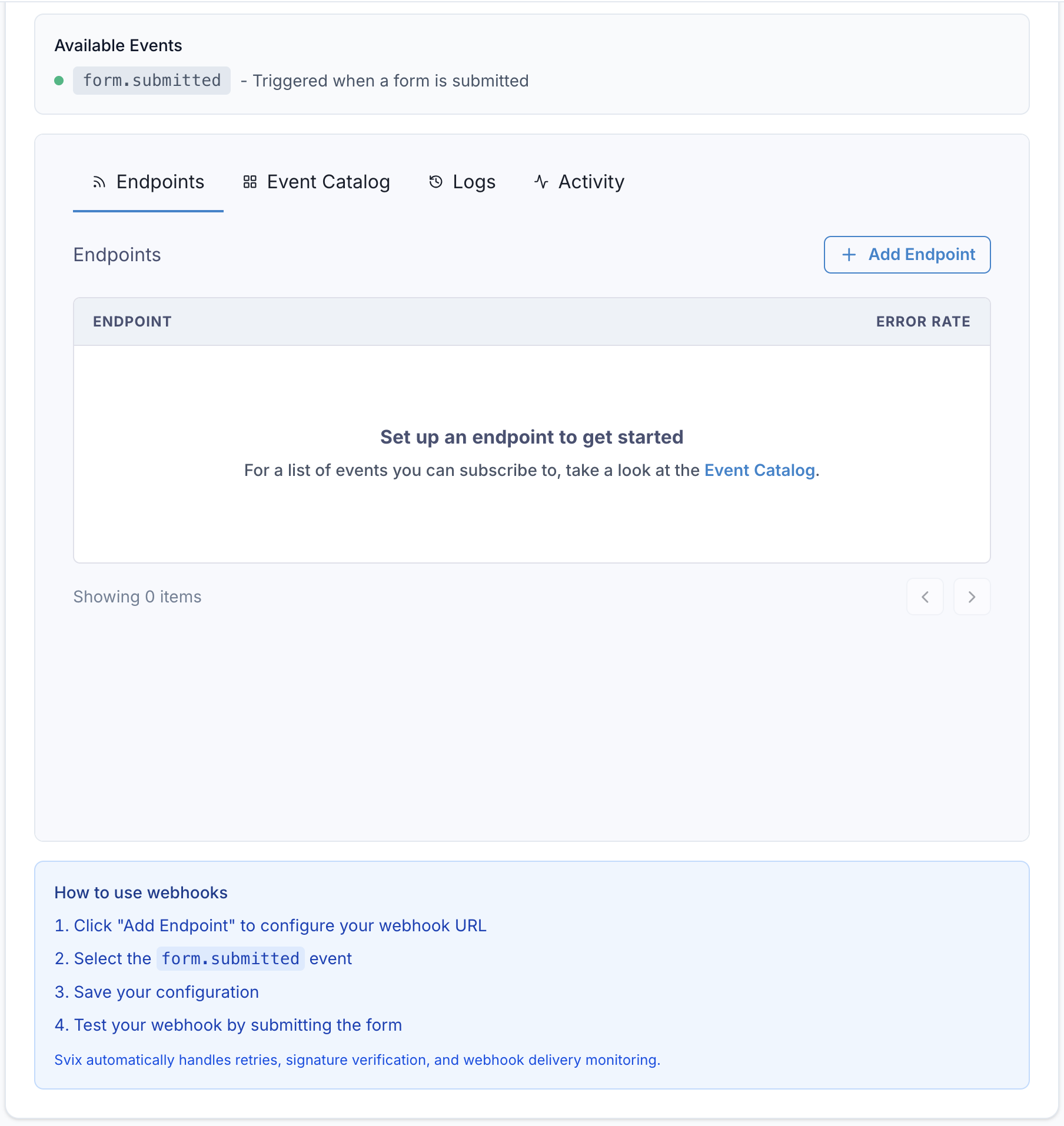Click the ENDPOINT column header
This screenshot has width=1064, height=1126.
click(x=132, y=321)
